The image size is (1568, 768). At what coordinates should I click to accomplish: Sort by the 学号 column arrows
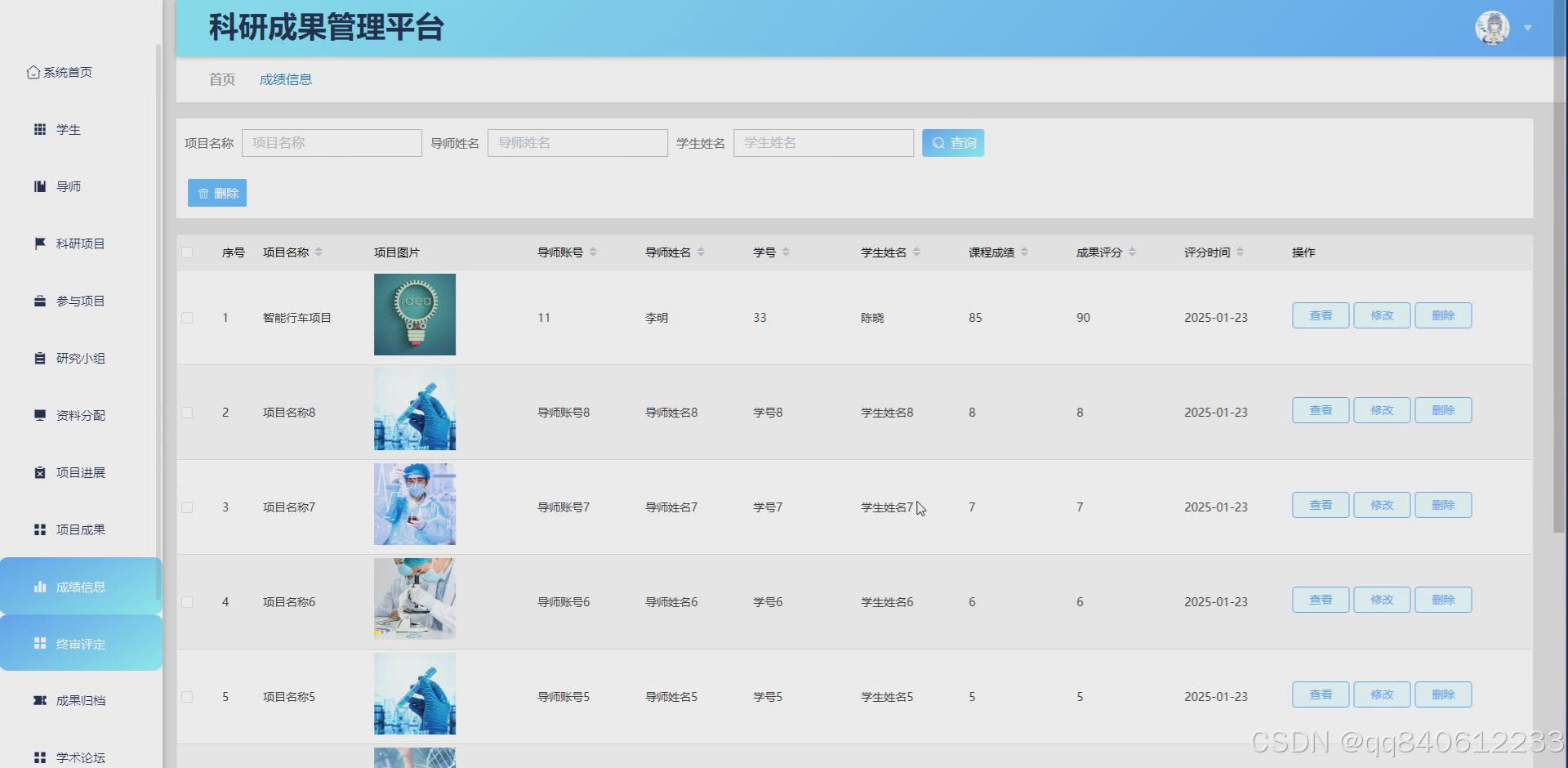[x=786, y=252]
